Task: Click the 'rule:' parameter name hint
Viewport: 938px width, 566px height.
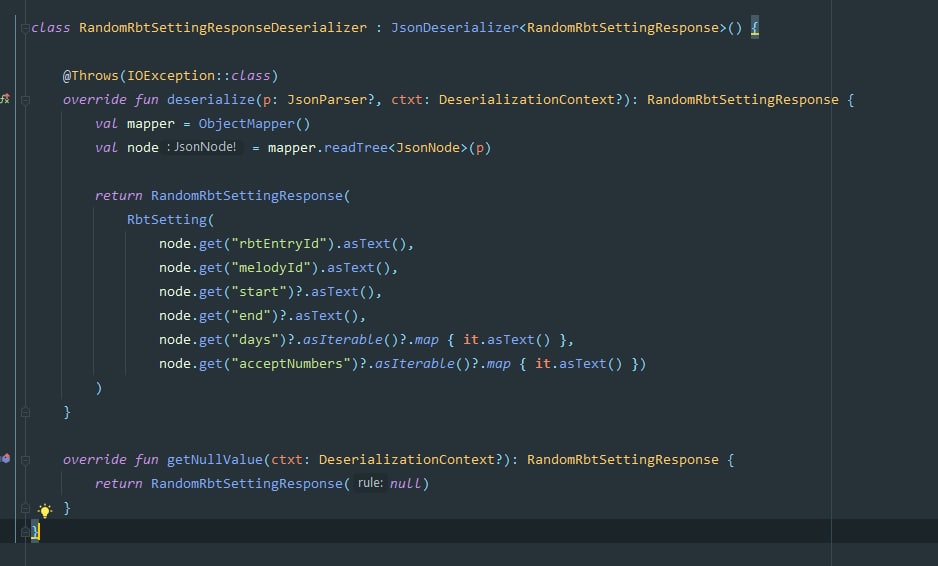Action: (370, 483)
